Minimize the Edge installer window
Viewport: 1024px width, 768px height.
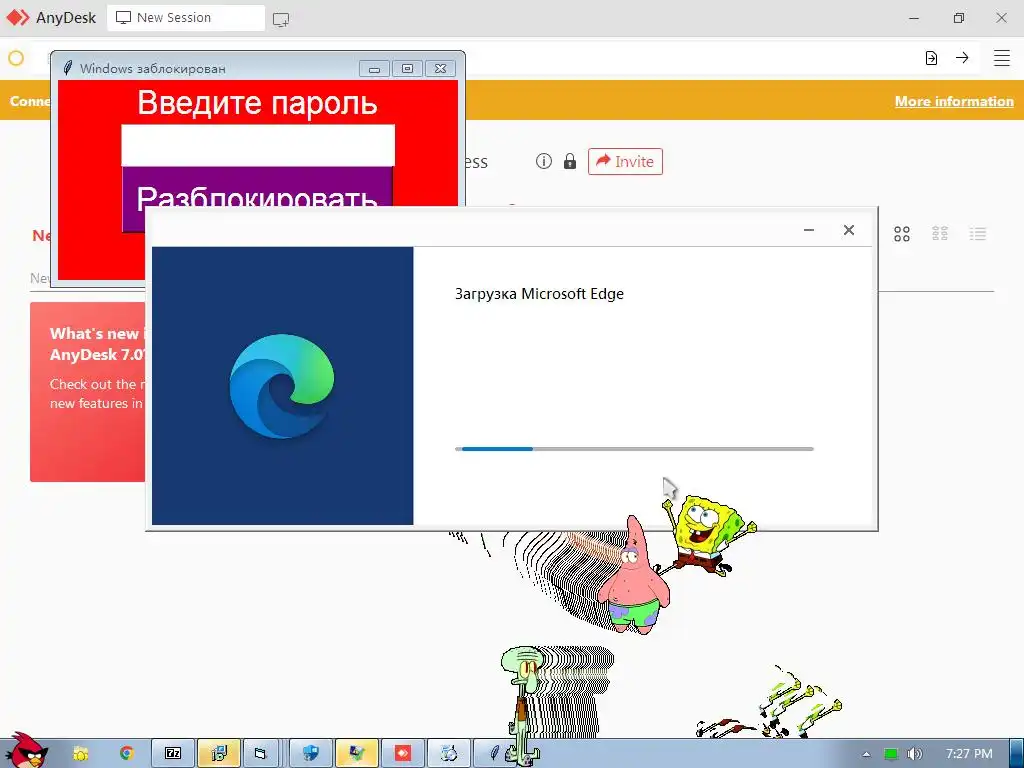[x=808, y=230]
